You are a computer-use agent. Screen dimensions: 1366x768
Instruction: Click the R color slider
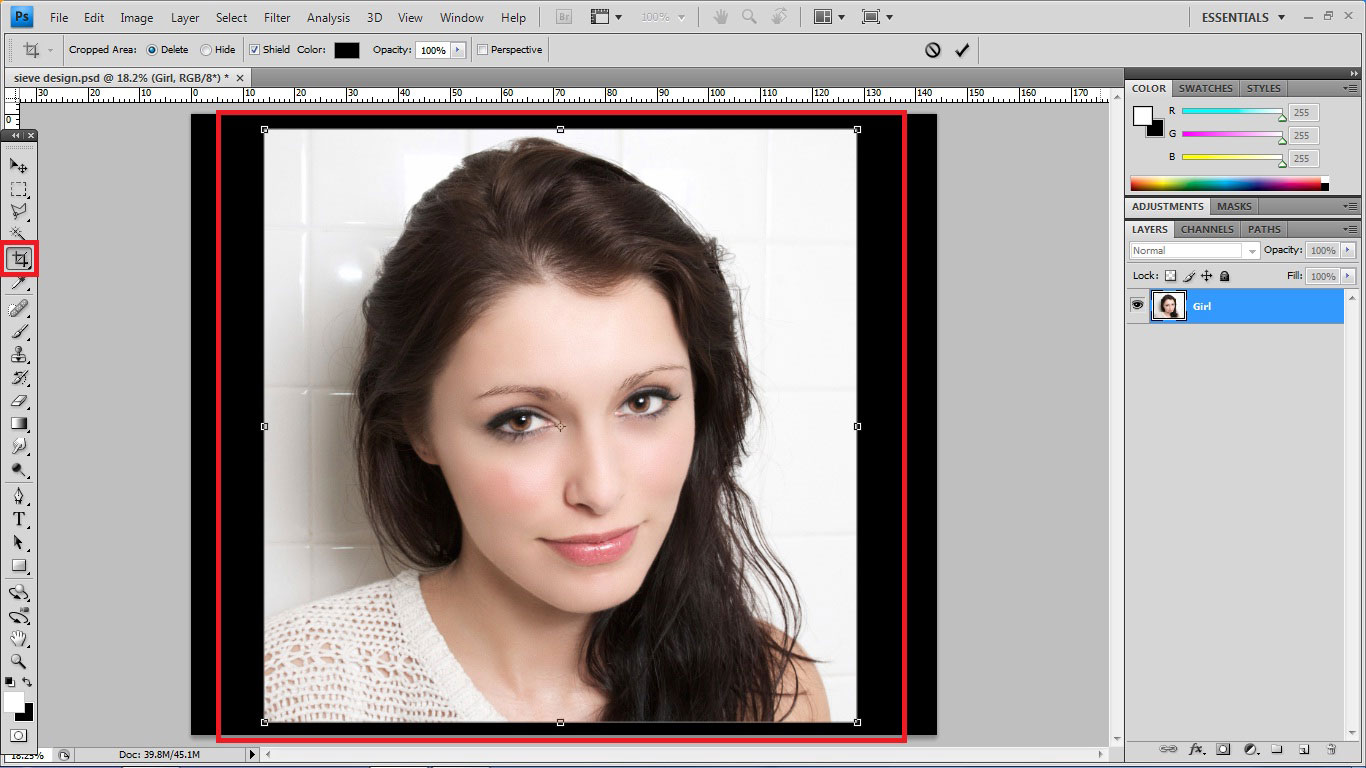pos(1232,112)
